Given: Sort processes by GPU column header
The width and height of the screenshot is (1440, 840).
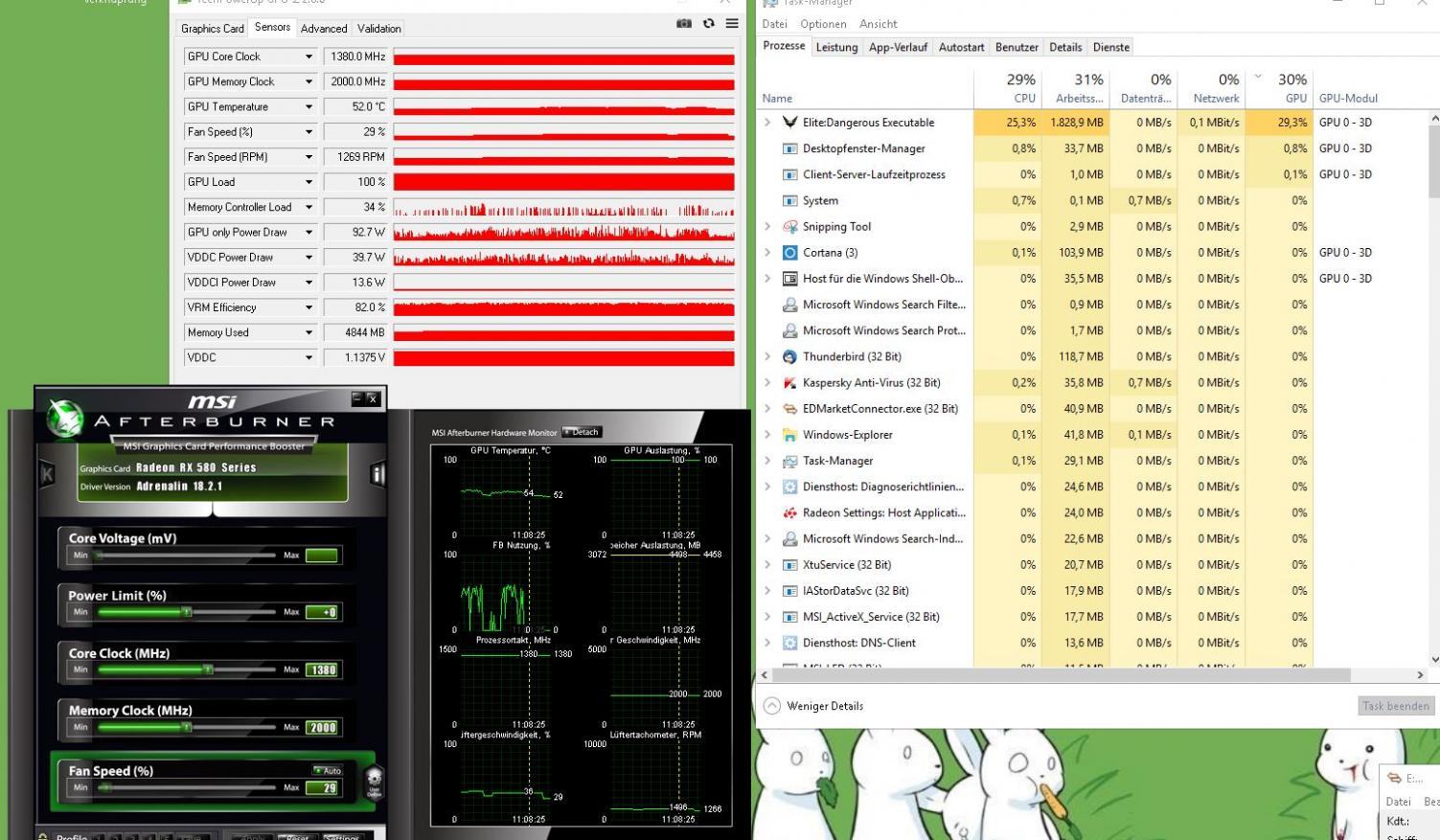Looking at the screenshot, I should [x=1279, y=87].
